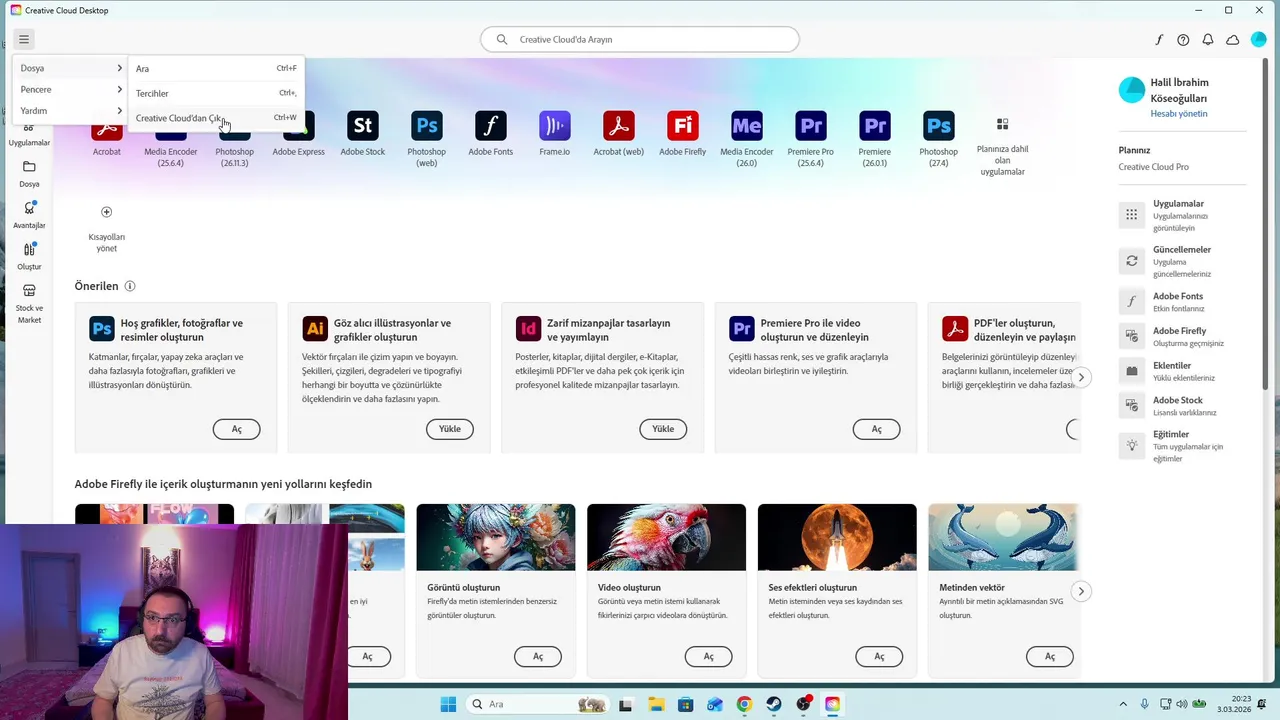Click the Creative Cloud search field
Viewport: 1280px width, 720px height.
point(640,40)
